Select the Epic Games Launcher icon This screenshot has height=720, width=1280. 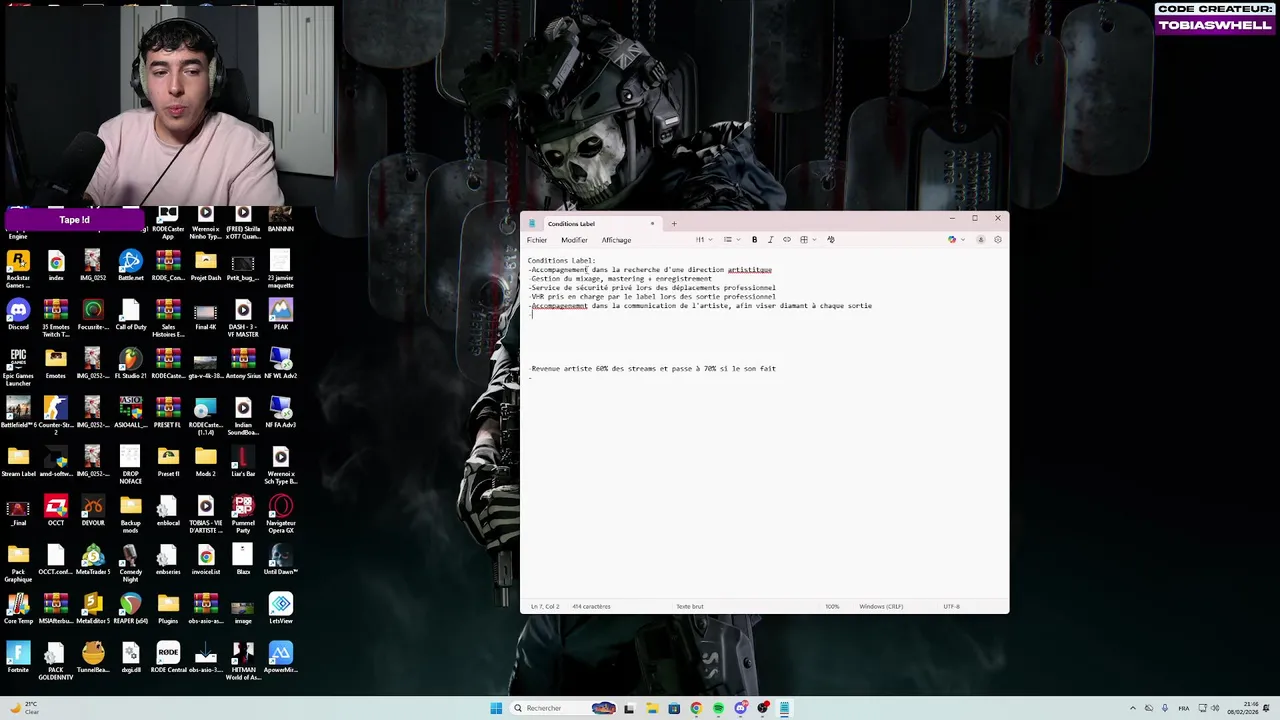[x=18, y=367]
